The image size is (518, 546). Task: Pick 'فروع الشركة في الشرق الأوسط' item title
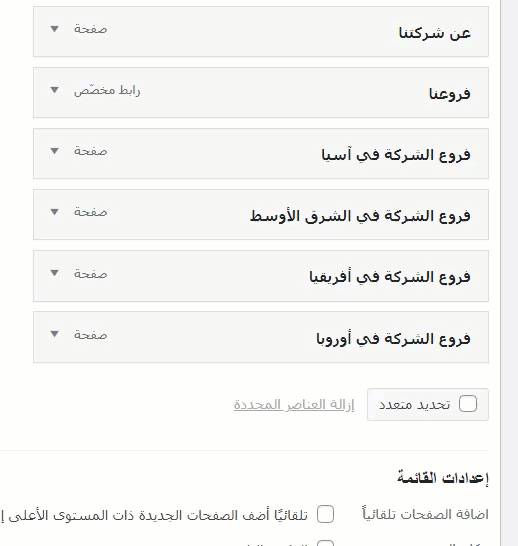pyautogui.click(x=360, y=216)
